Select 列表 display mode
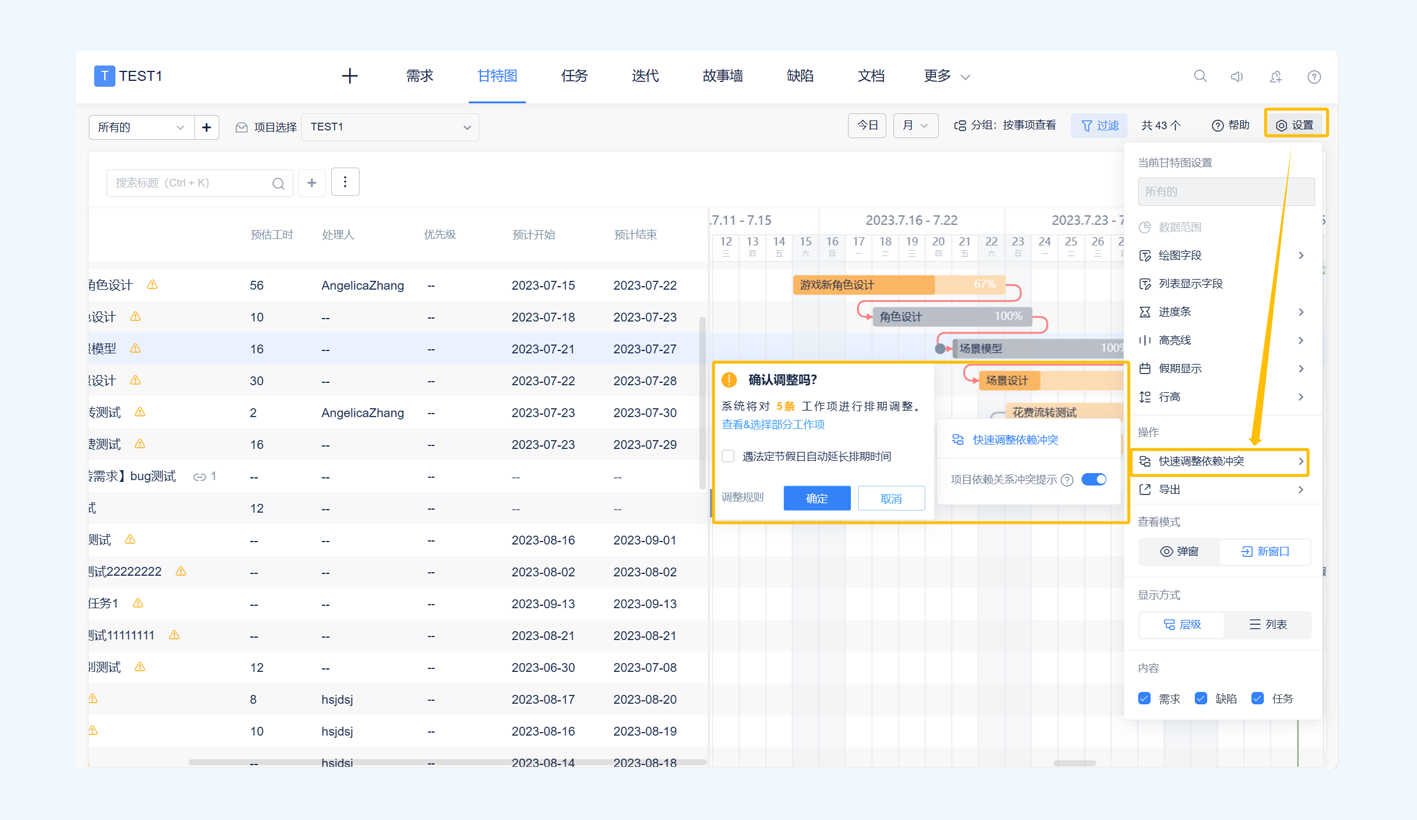The width and height of the screenshot is (1417, 820). pos(1268,625)
